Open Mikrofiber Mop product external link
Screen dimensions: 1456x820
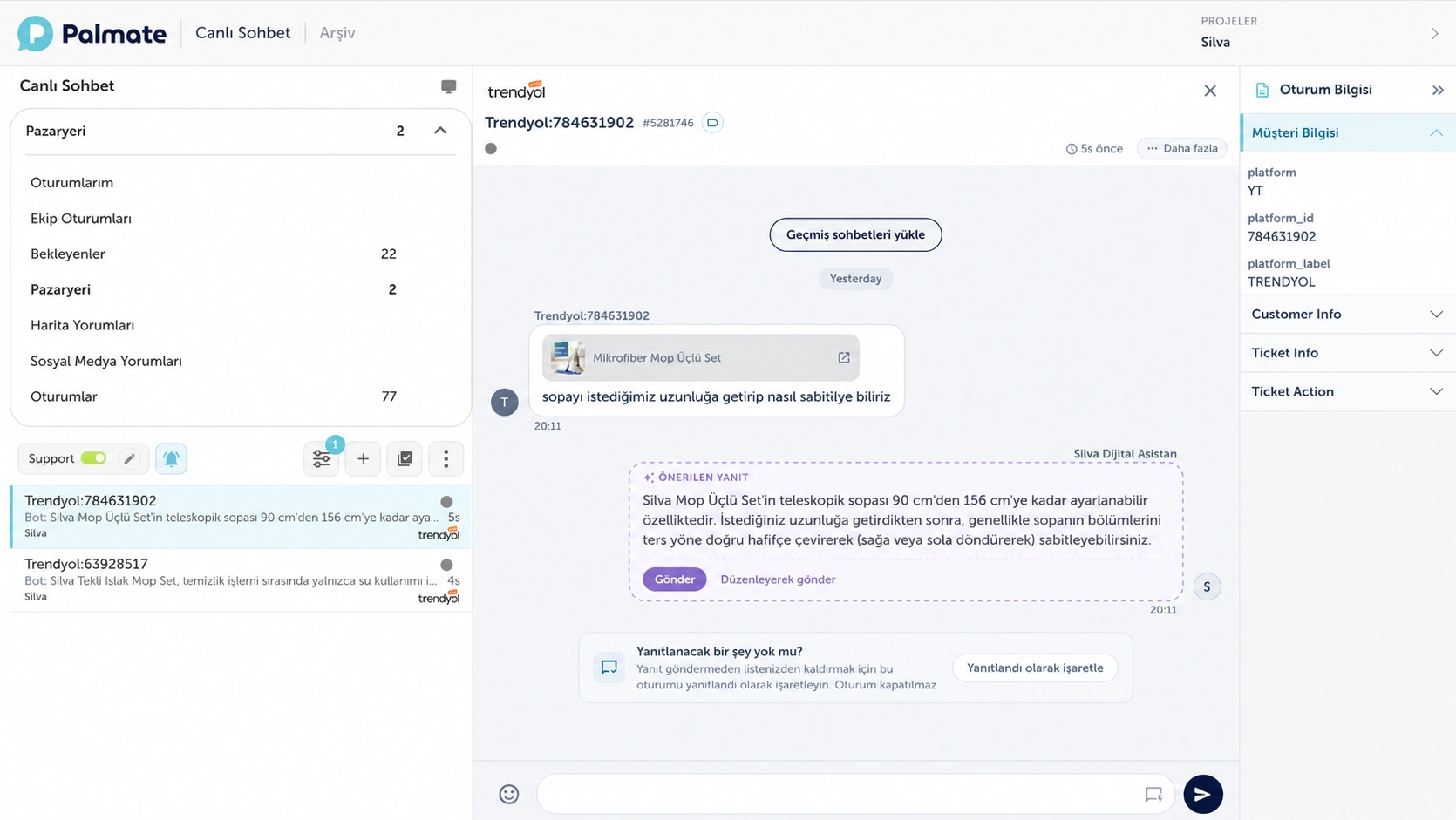[844, 357]
